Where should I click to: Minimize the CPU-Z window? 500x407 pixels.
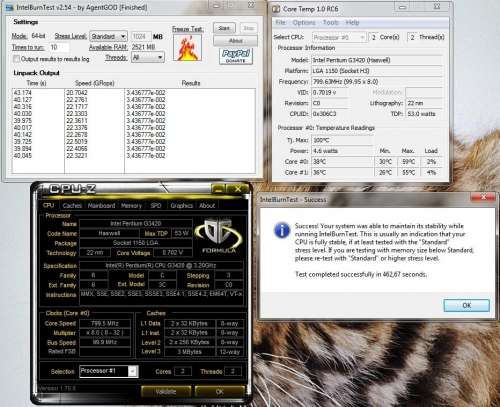(x=218, y=189)
